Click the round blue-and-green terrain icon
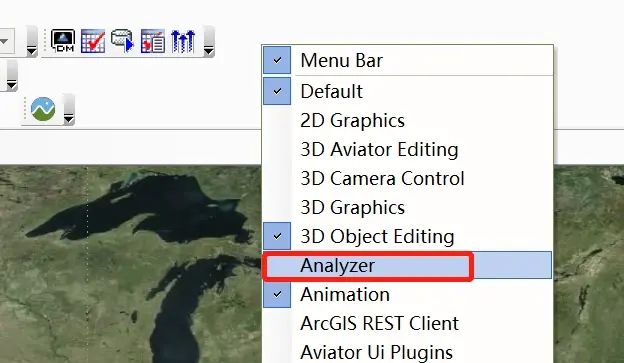Screen dimensions: 624x363 click(x=43, y=109)
